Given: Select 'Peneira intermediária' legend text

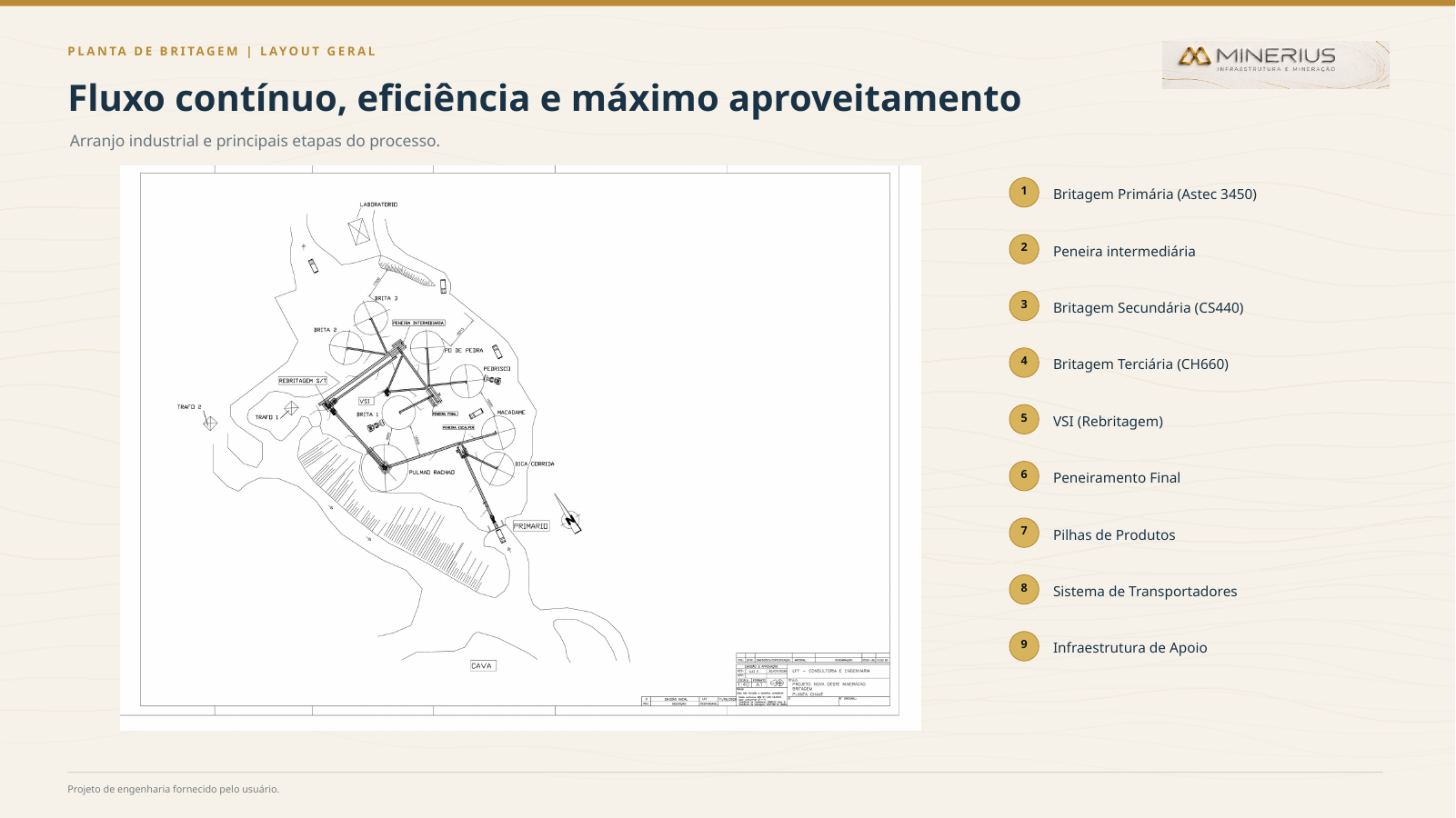Looking at the screenshot, I should point(1124,251).
